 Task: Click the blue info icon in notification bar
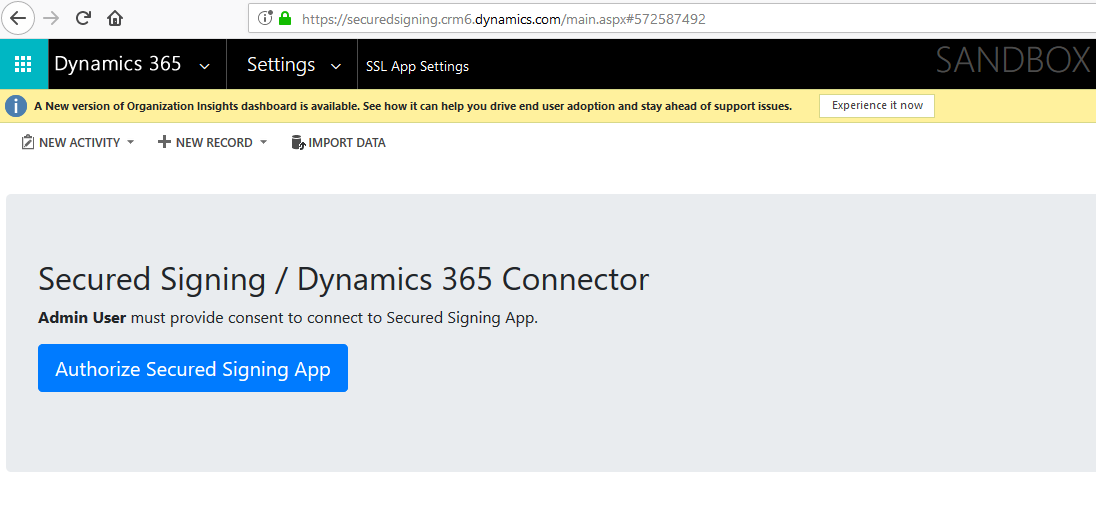point(16,106)
